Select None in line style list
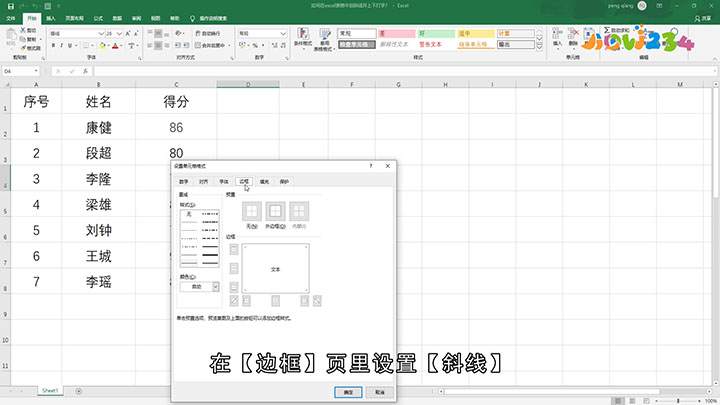Image resolution: width=720 pixels, height=405 pixels. [x=189, y=214]
